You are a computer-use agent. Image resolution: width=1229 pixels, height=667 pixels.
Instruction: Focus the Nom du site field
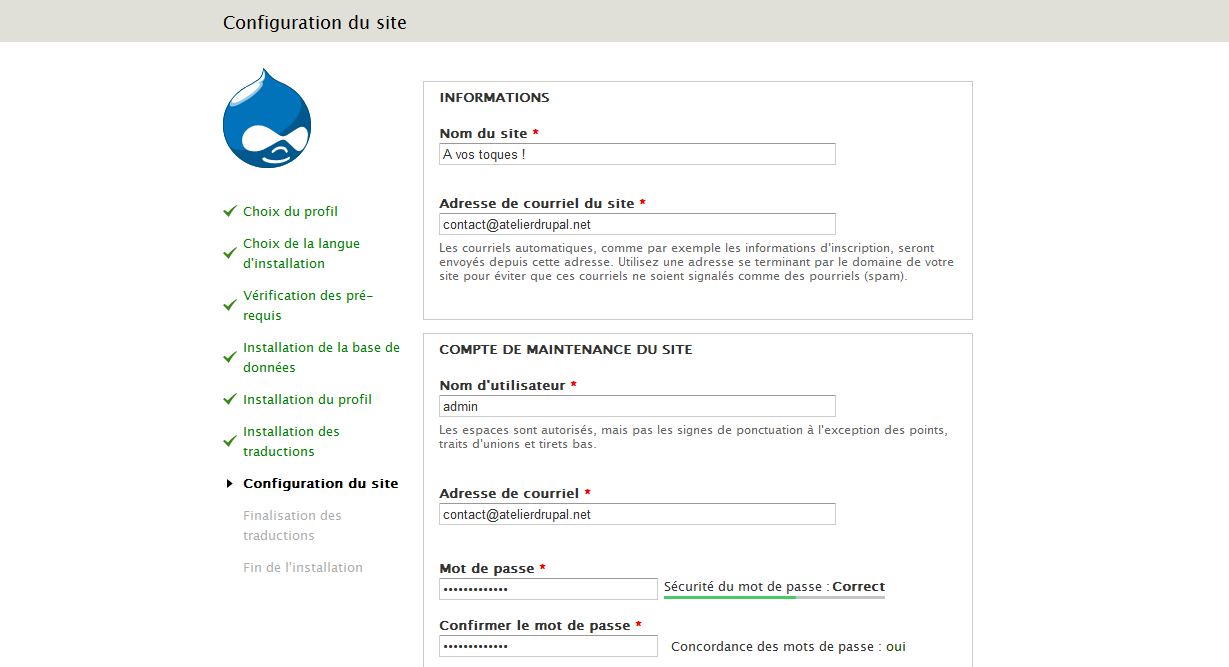point(637,154)
